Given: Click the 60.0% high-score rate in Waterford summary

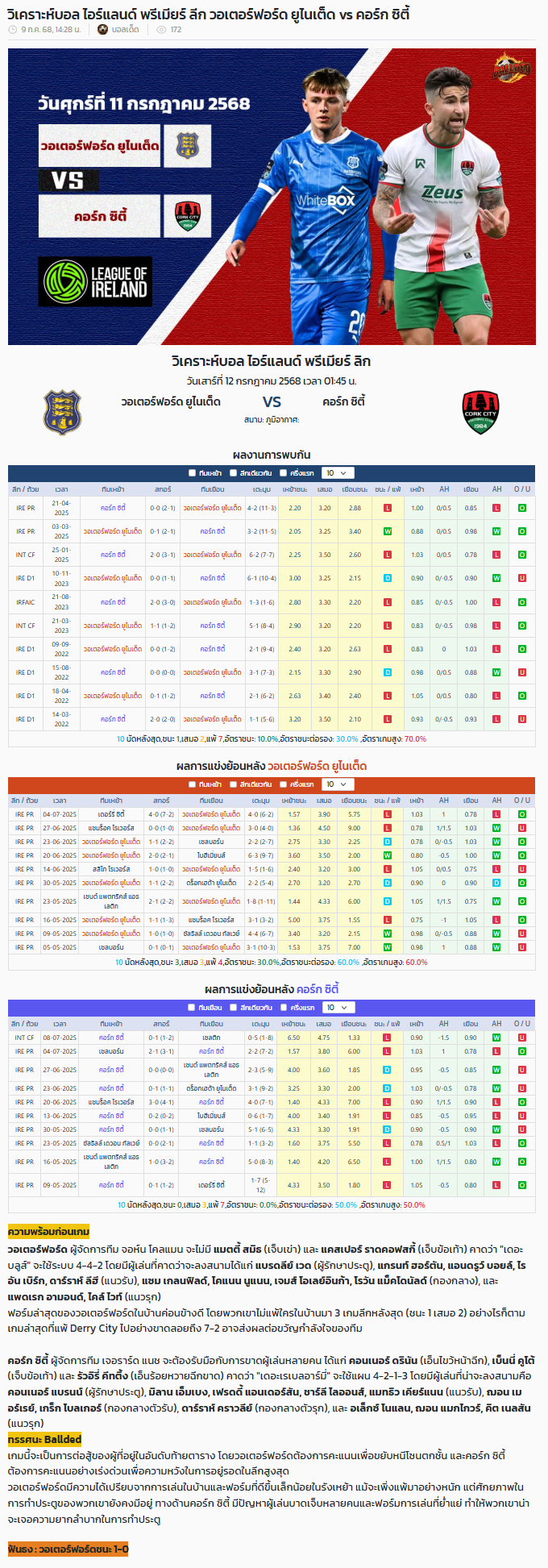Looking at the screenshot, I should click(x=417, y=962).
